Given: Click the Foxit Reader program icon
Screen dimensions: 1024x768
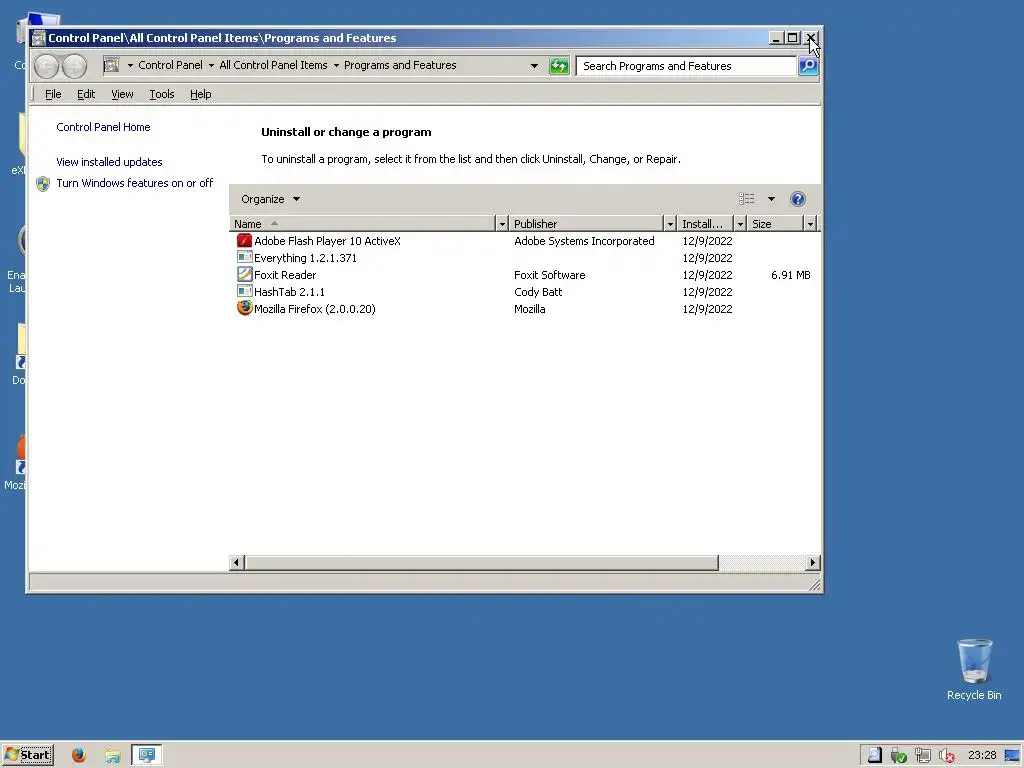Looking at the screenshot, I should tap(244, 275).
